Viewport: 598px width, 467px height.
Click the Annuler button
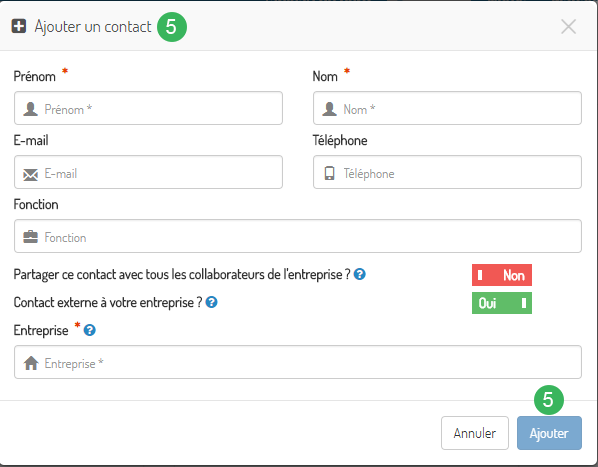click(x=475, y=433)
